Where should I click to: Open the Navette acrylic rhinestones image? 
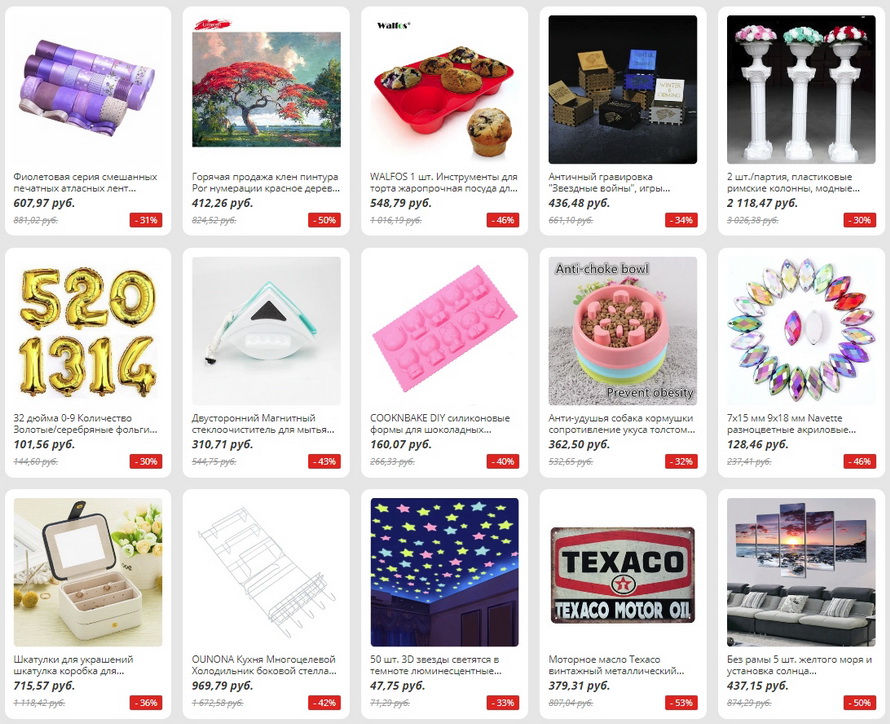(x=801, y=331)
